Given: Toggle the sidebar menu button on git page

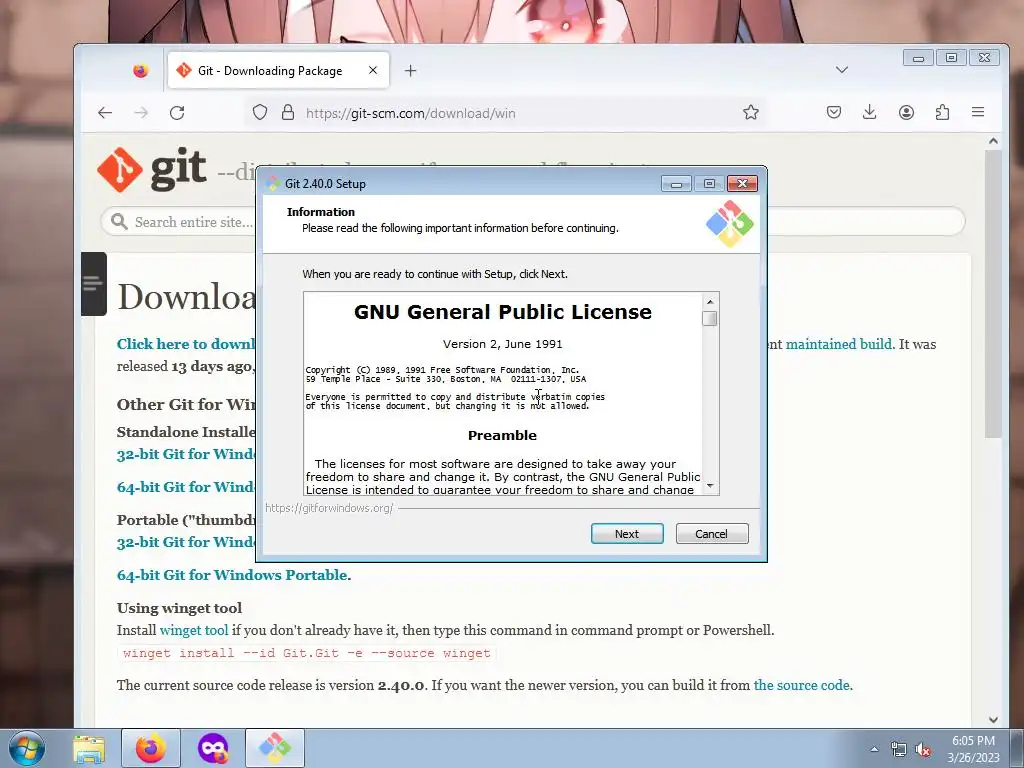Looking at the screenshot, I should [x=93, y=283].
